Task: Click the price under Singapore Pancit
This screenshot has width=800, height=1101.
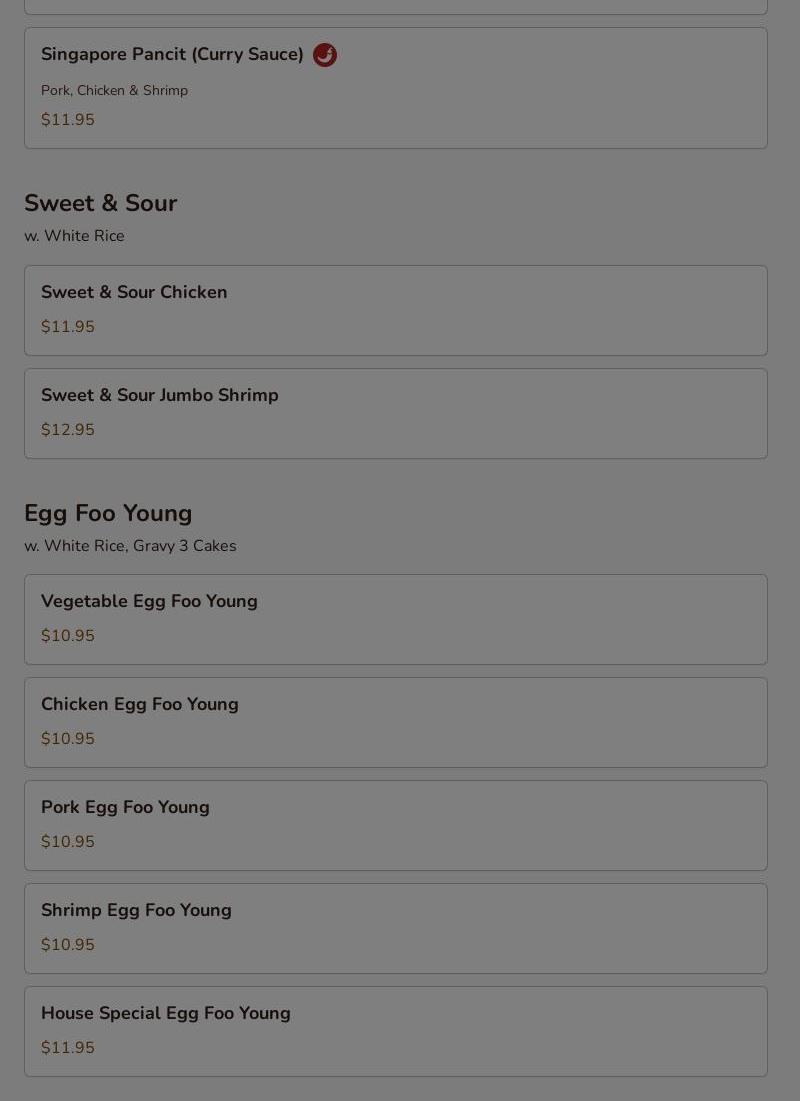Action: tap(68, 120)
